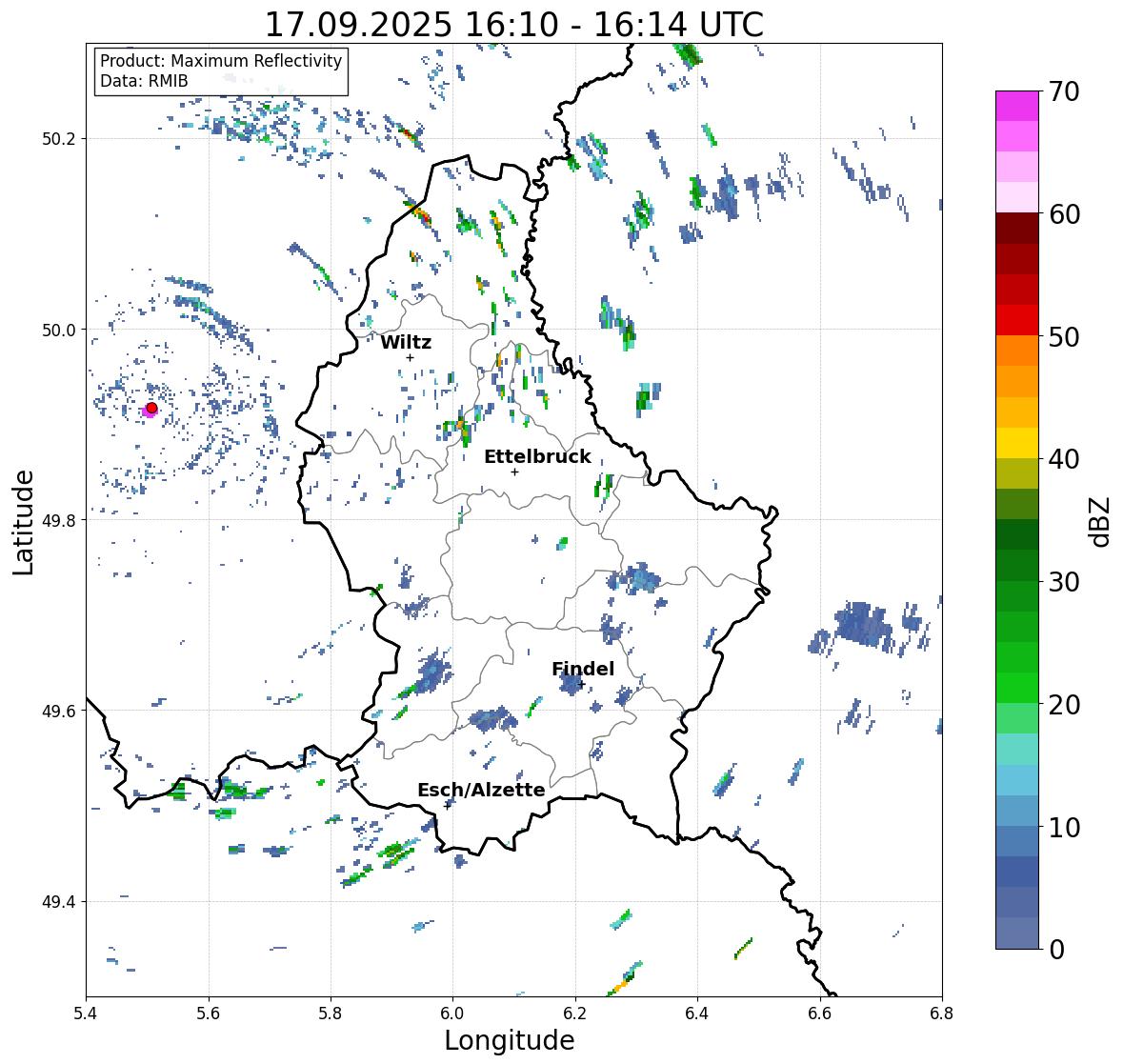The width and height of the screenshot is (1123, 1064).
Task: Click the 6.2 longitude tick label
Action: [x=575, y=1014]
